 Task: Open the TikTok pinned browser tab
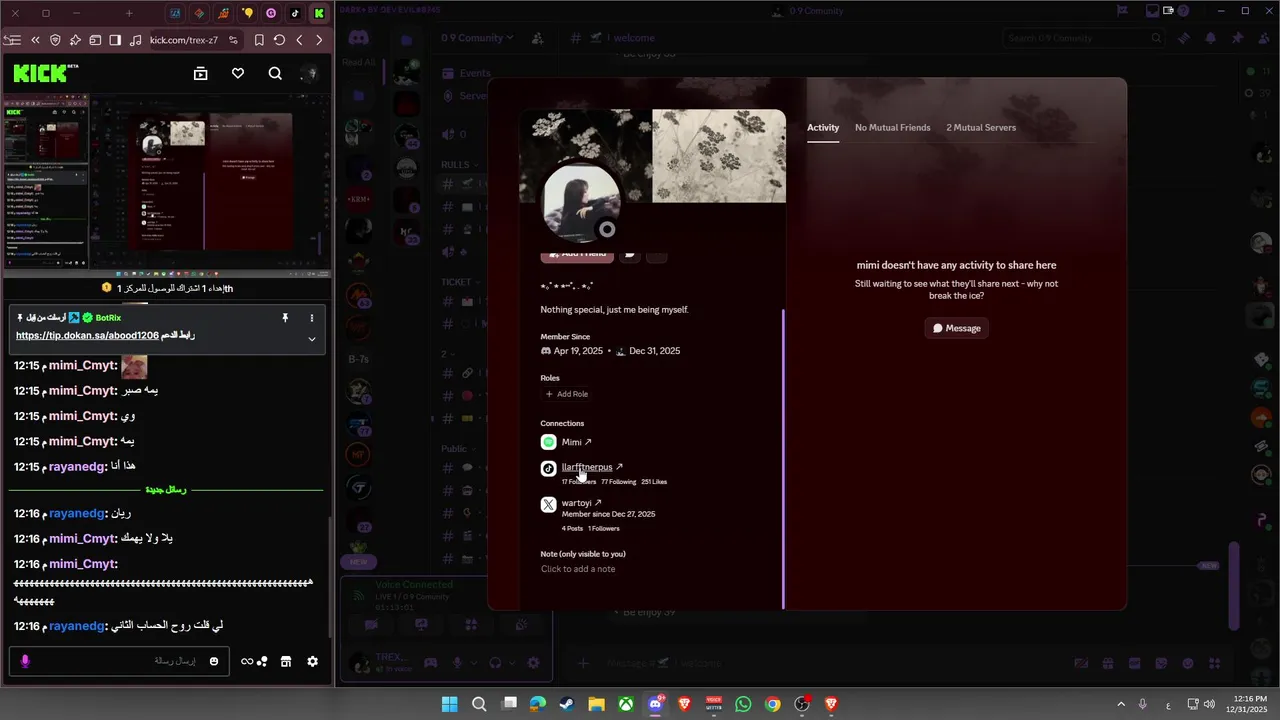pos(295,13)
